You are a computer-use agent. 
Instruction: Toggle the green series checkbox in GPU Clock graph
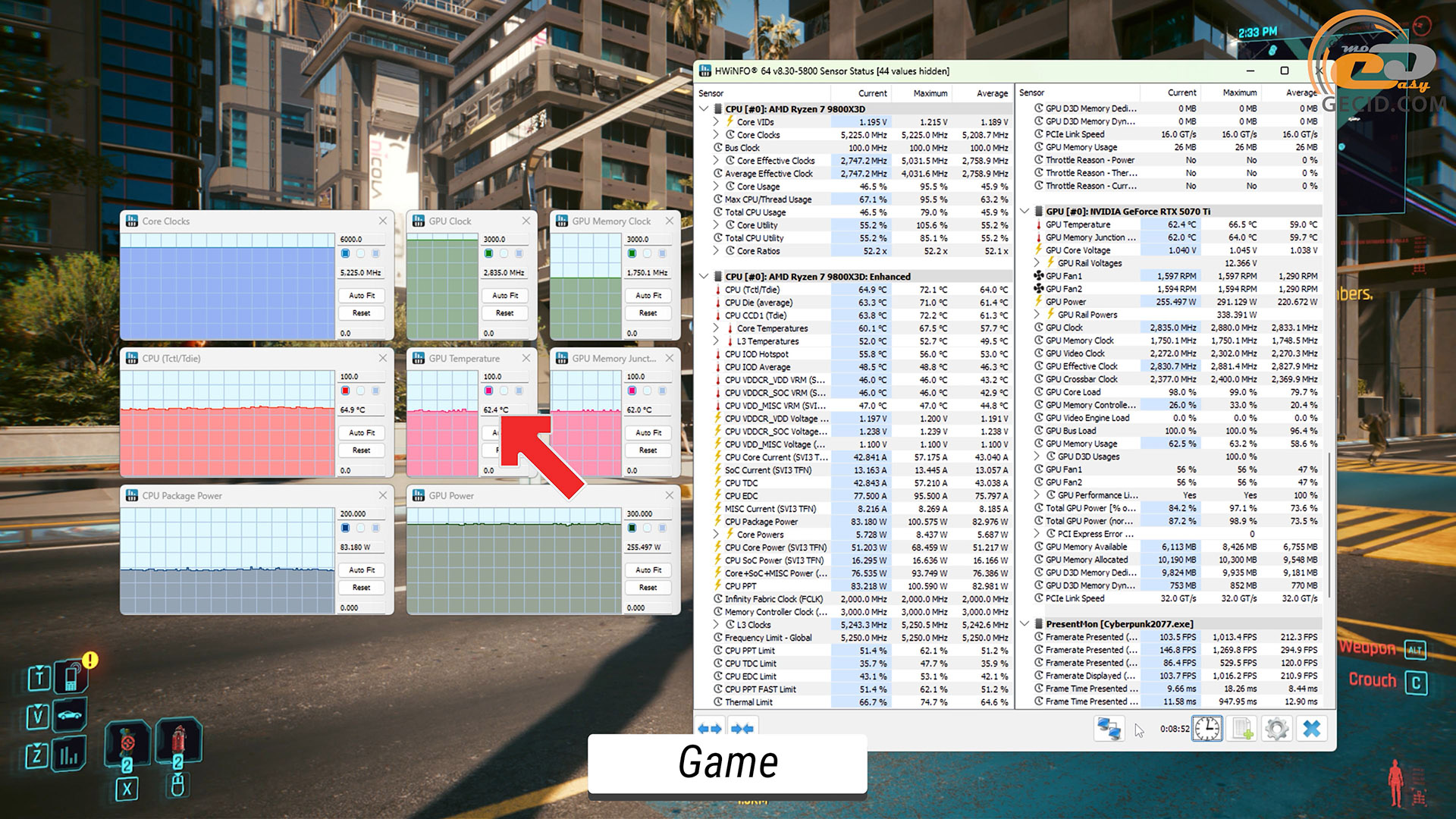click(x=489, y=253)
